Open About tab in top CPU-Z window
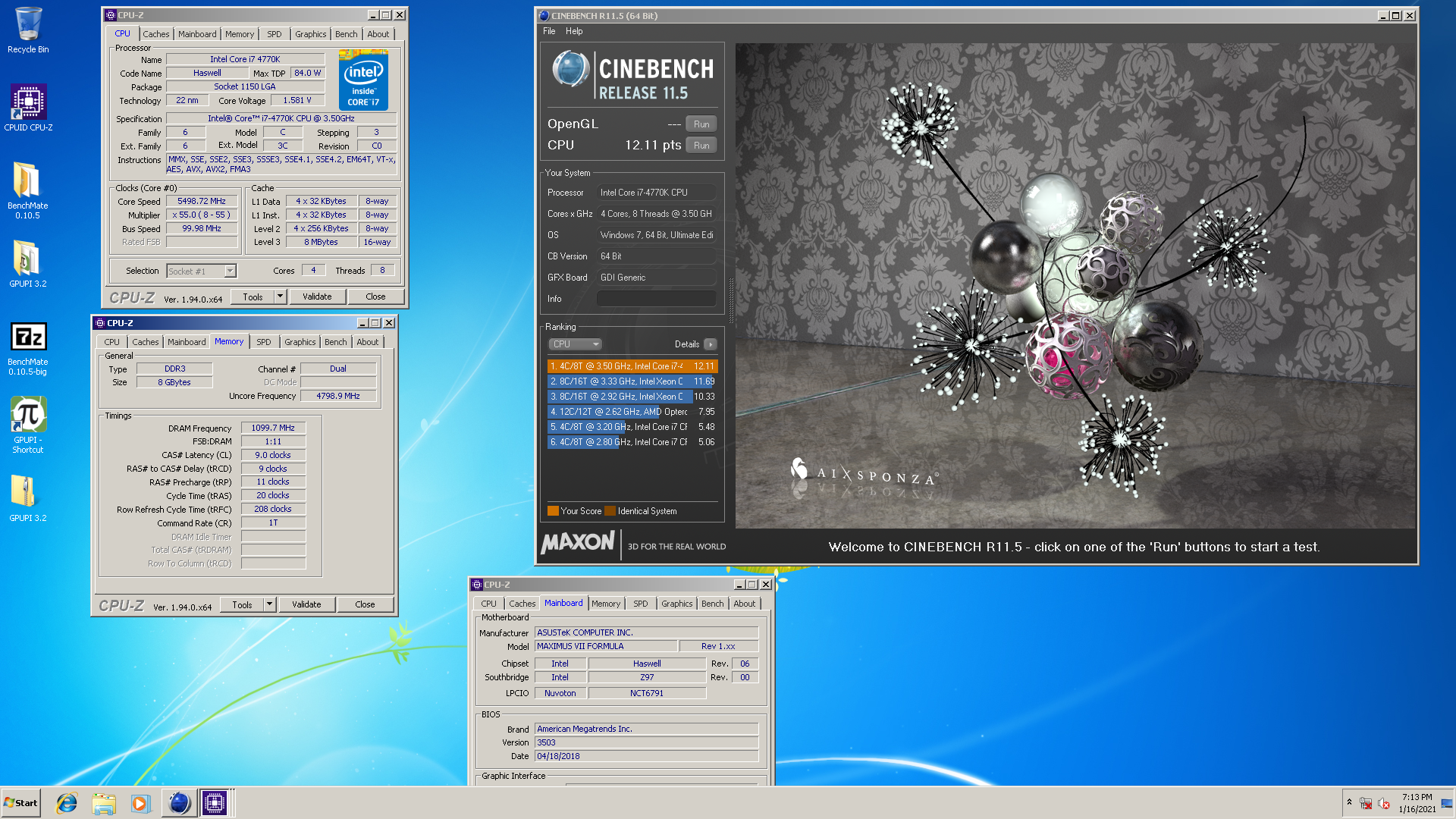 (378, 34)
